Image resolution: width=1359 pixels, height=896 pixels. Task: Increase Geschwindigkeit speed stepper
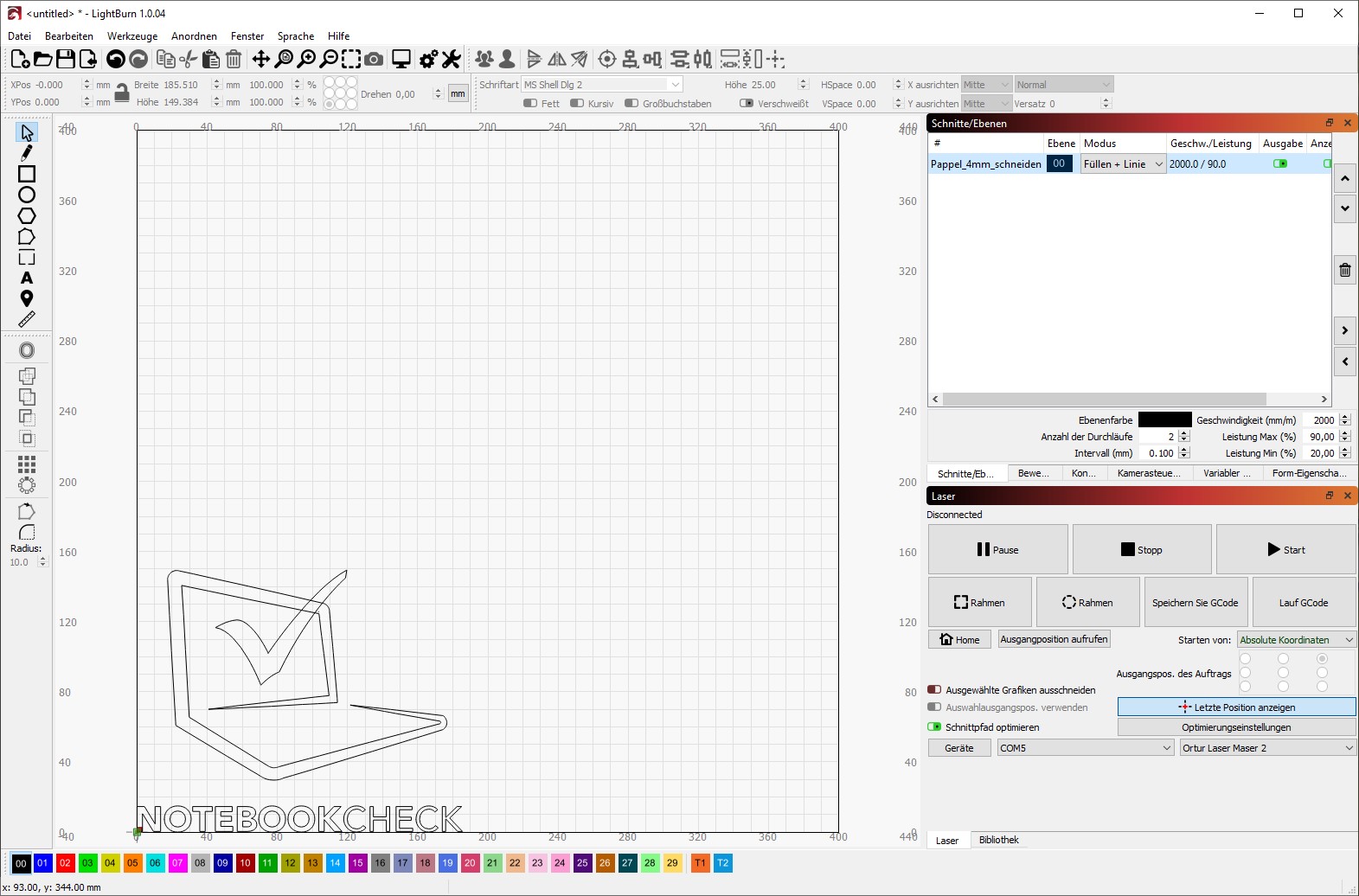click(x=1345, y=417)
